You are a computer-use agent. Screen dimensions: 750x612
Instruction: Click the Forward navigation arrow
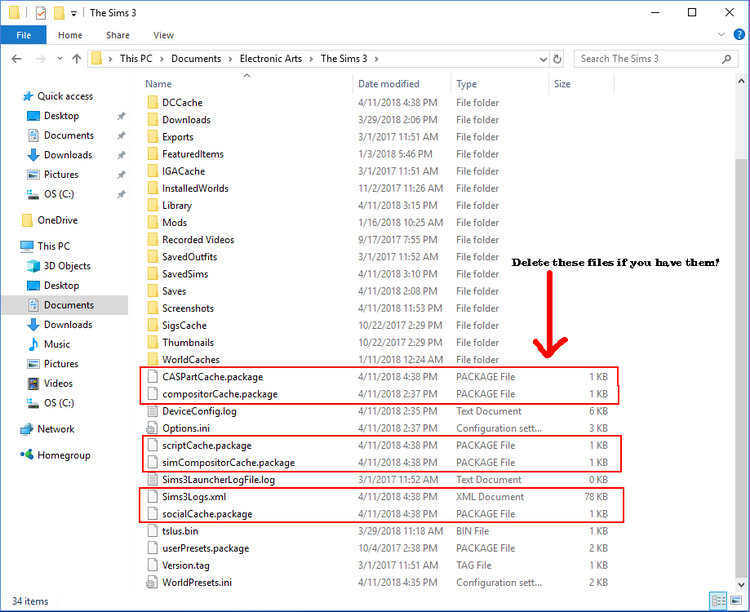pos(41,59)
